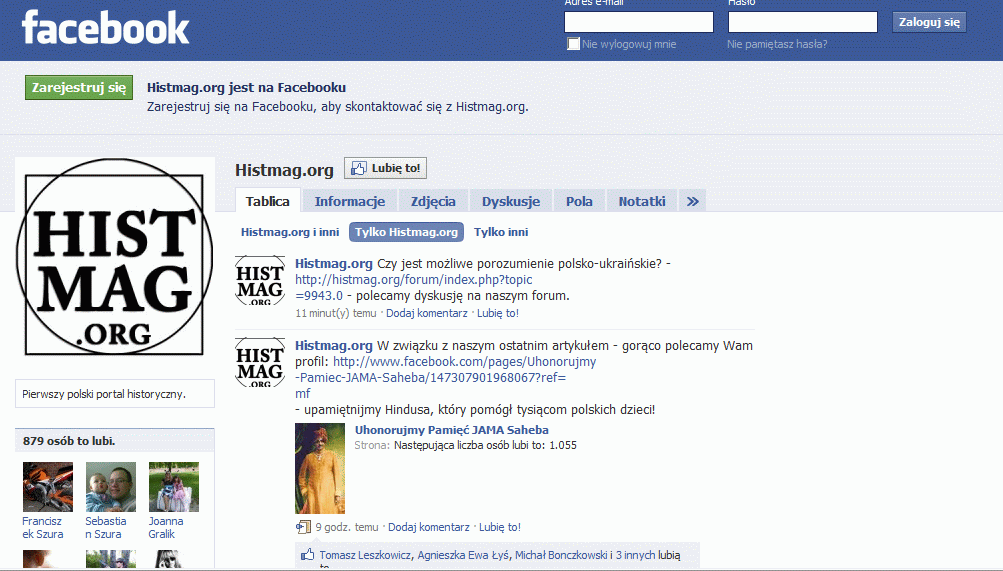Screen dimensions: 1003x571
Task: Open the facebook.com/pages/Uhonorujmy link
Action: click(x=445, y=377)
